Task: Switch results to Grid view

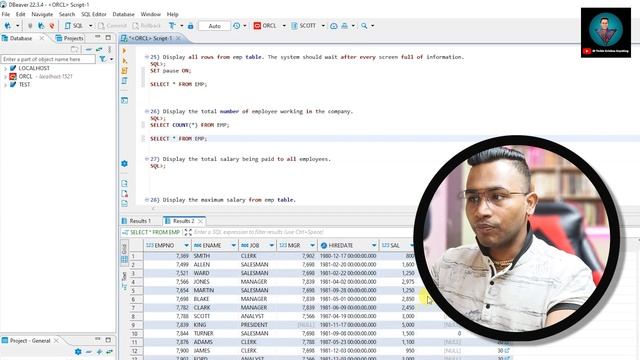Action: pos(124,253)
